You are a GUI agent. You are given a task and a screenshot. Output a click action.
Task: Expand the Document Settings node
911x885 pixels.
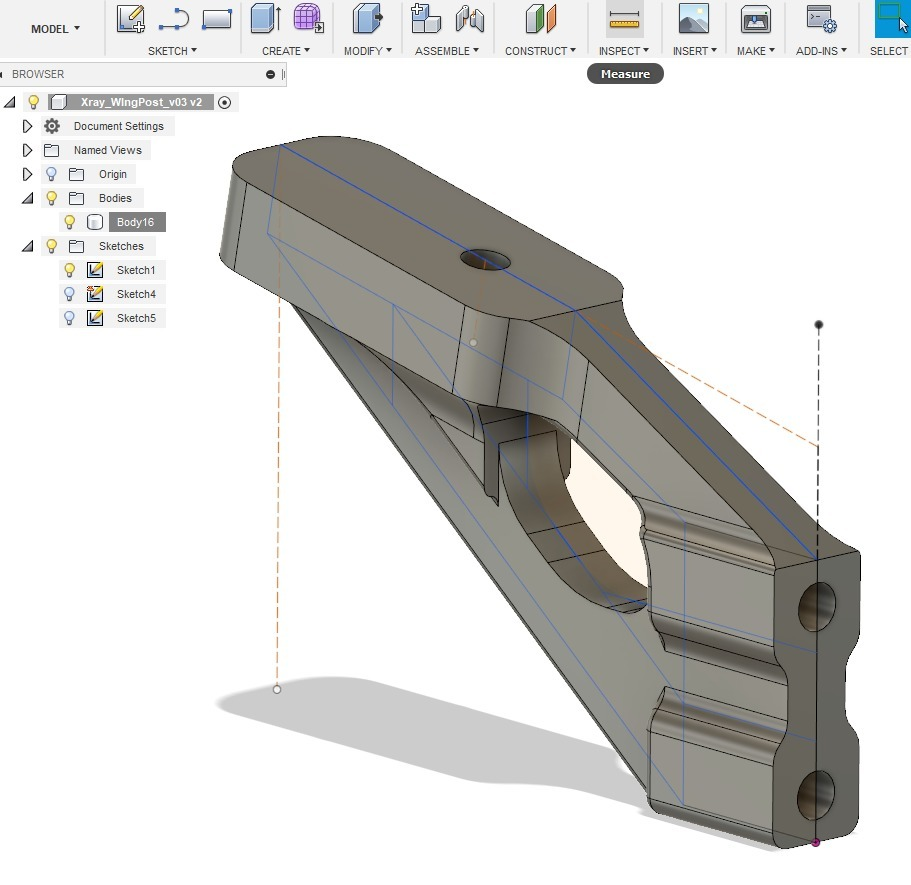pyautogui.click(x=27, y=125)
